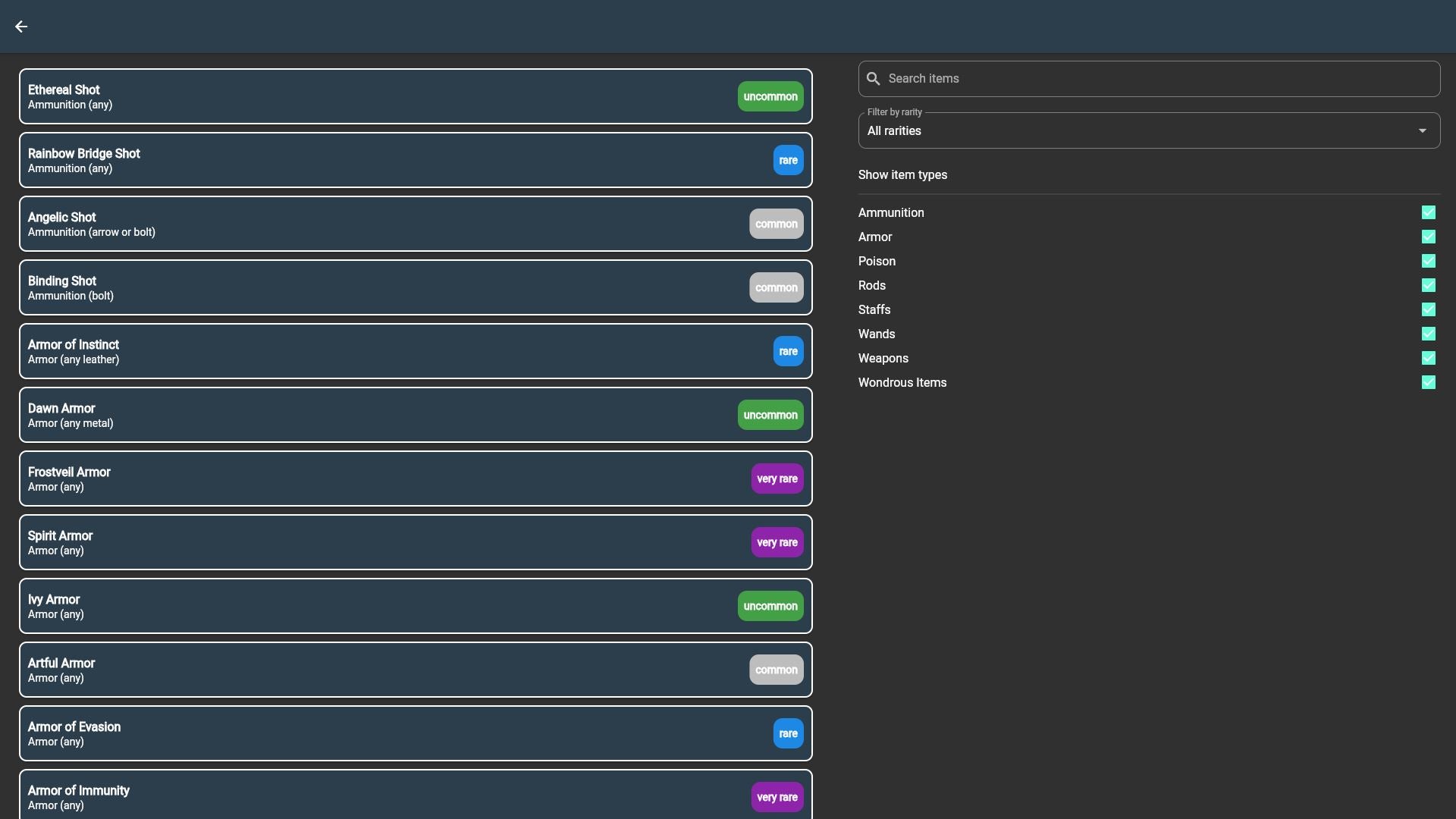Click the rare badge on Armor of Evasion
The height and width of the screenshot is (819, 1456).
tap(788, 733)
